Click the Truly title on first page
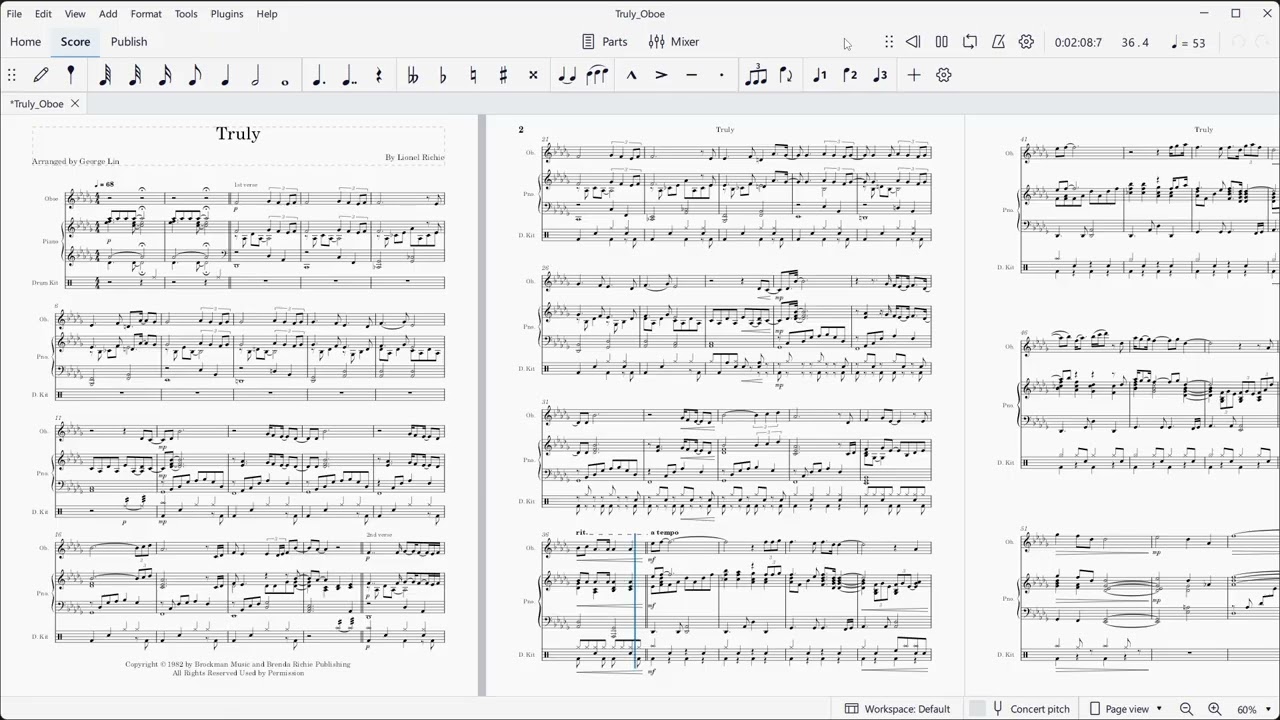The width and height of the screenshot is (1280, 720). (x=238, y=134)
